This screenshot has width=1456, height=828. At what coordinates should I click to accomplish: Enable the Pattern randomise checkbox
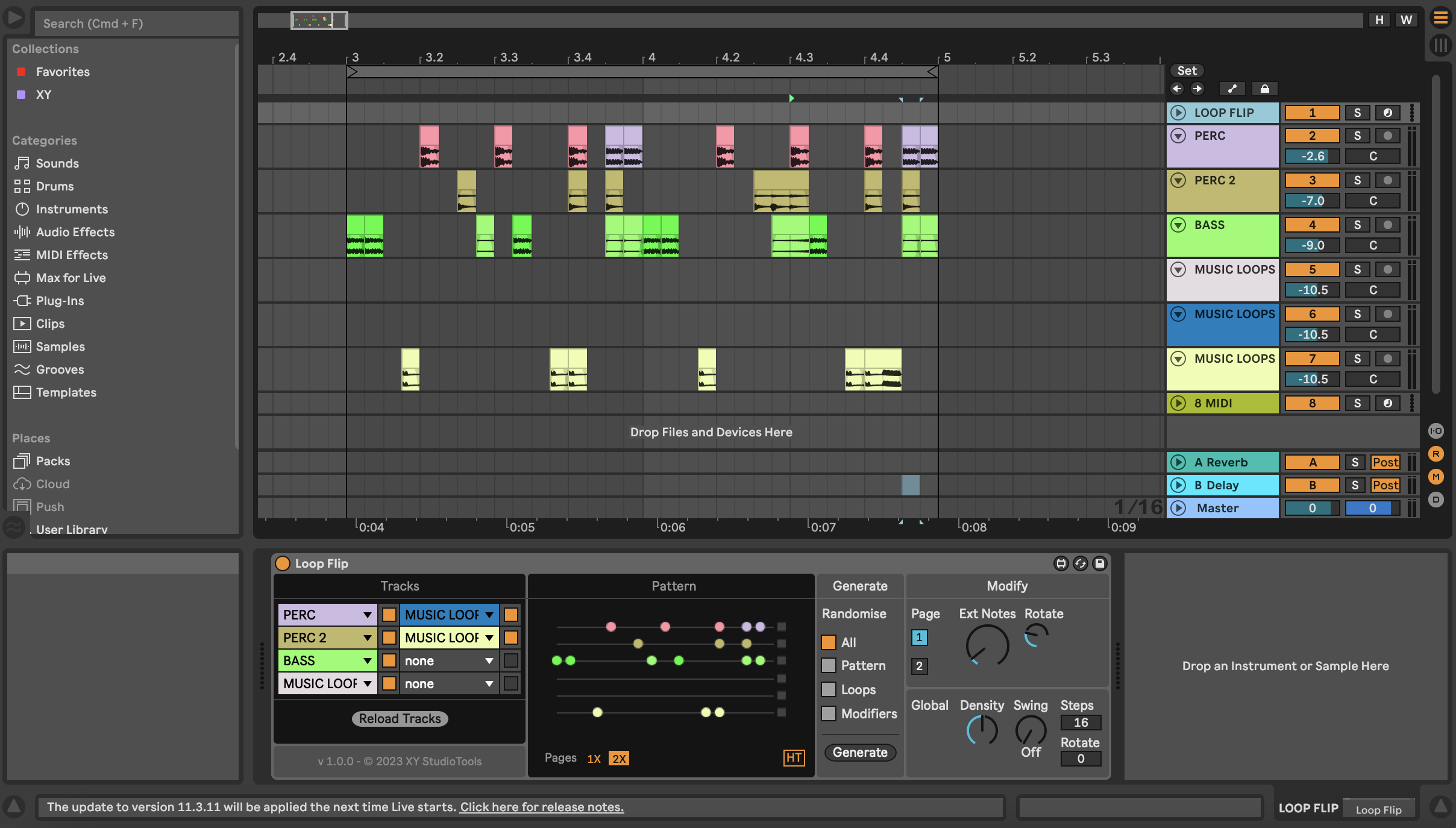point(829,665)
